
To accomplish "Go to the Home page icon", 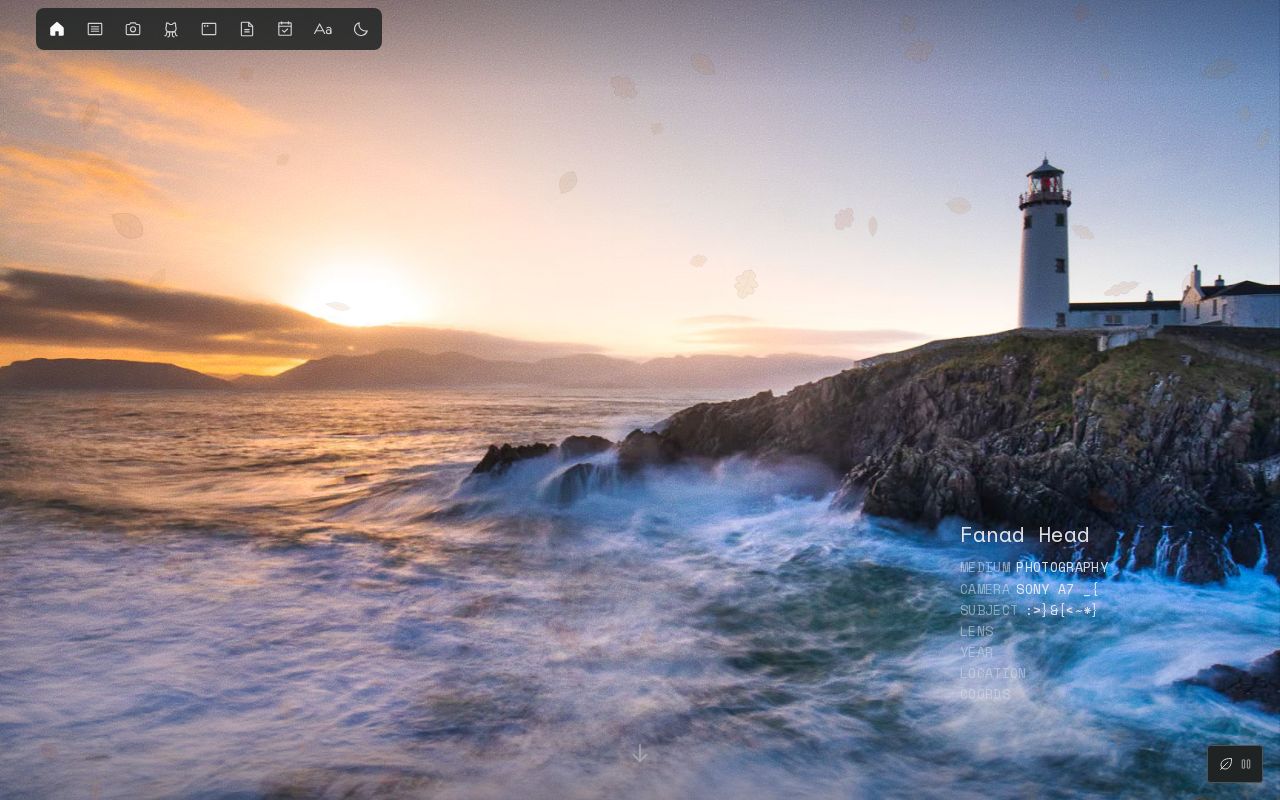I will tap(57, 29).
